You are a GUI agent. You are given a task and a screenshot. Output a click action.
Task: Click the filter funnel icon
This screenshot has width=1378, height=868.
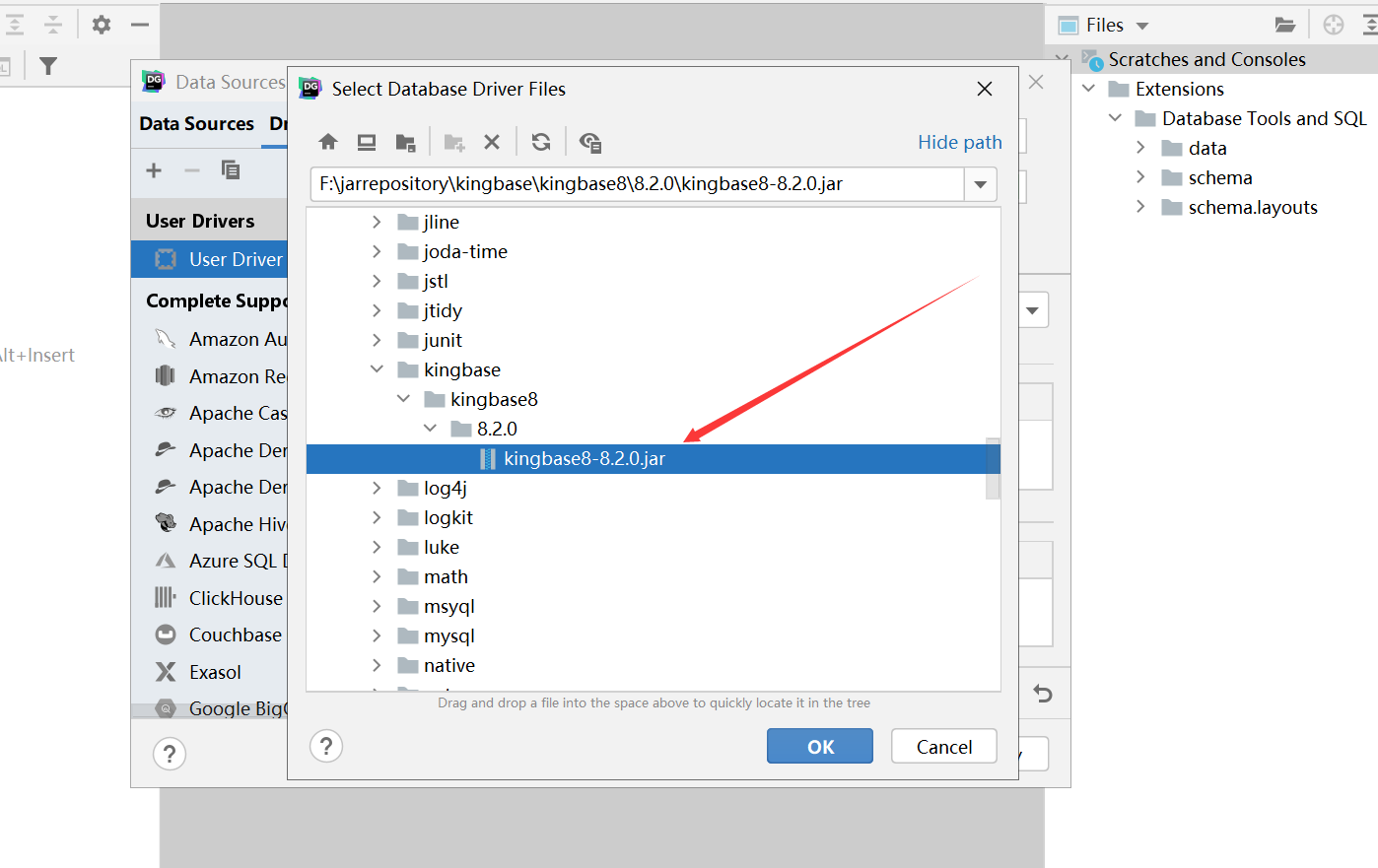[47, 66]
